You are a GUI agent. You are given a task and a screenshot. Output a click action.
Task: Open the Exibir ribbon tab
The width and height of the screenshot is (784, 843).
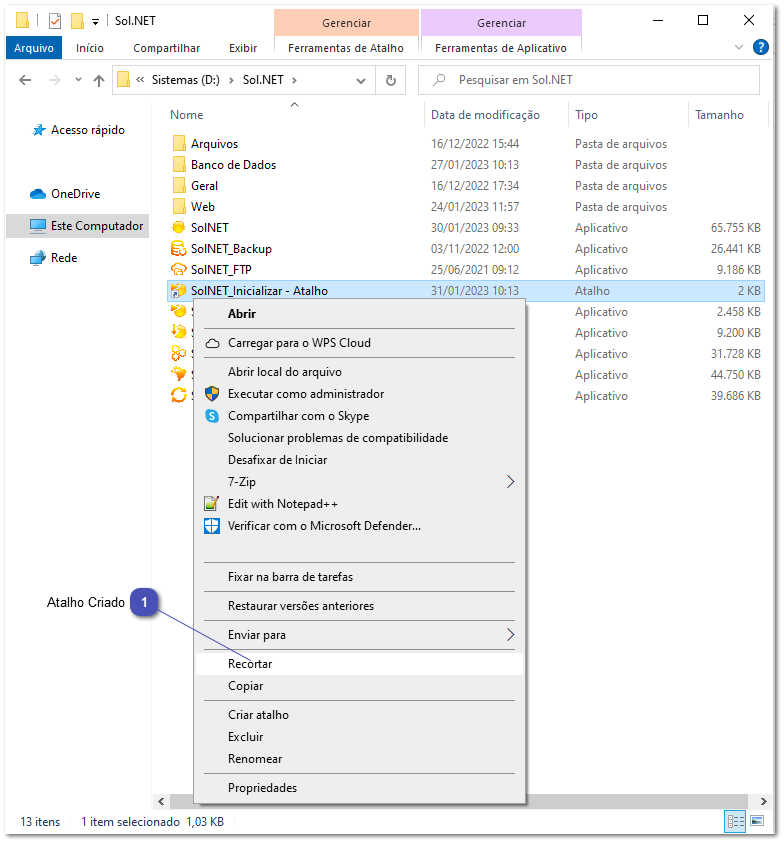243,48
